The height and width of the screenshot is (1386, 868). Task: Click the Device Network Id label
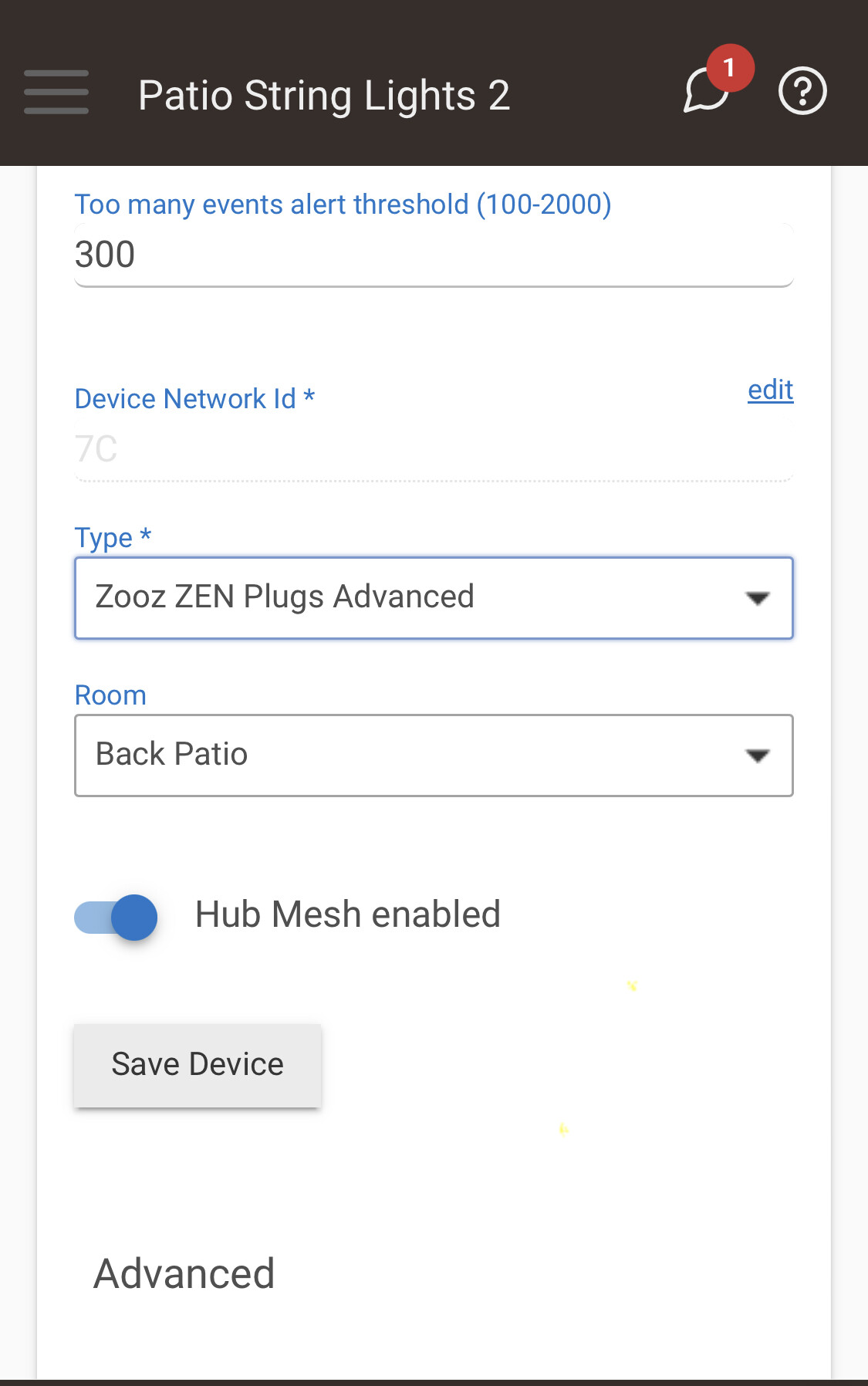point(194,399)
